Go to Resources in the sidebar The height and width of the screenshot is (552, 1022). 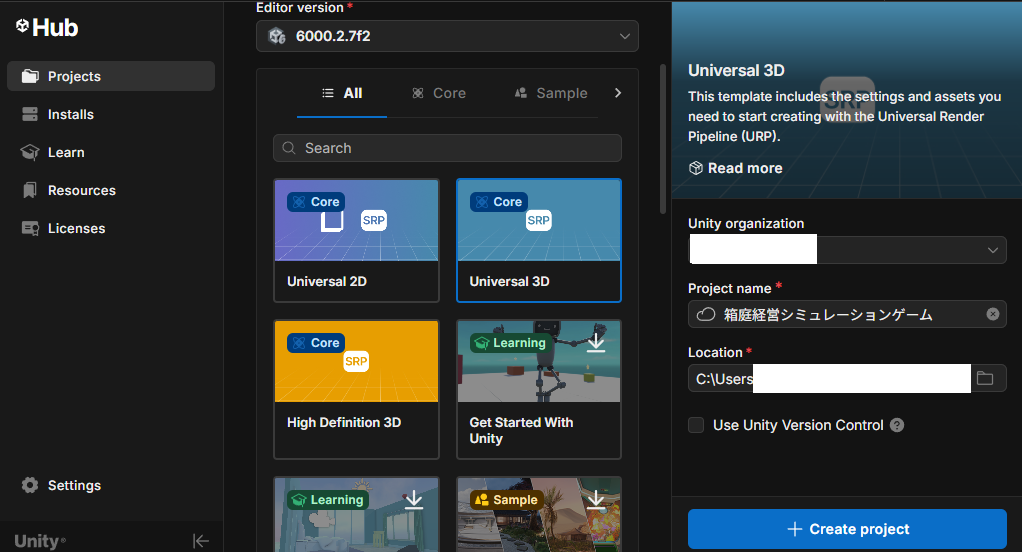(x=81, y=191)
